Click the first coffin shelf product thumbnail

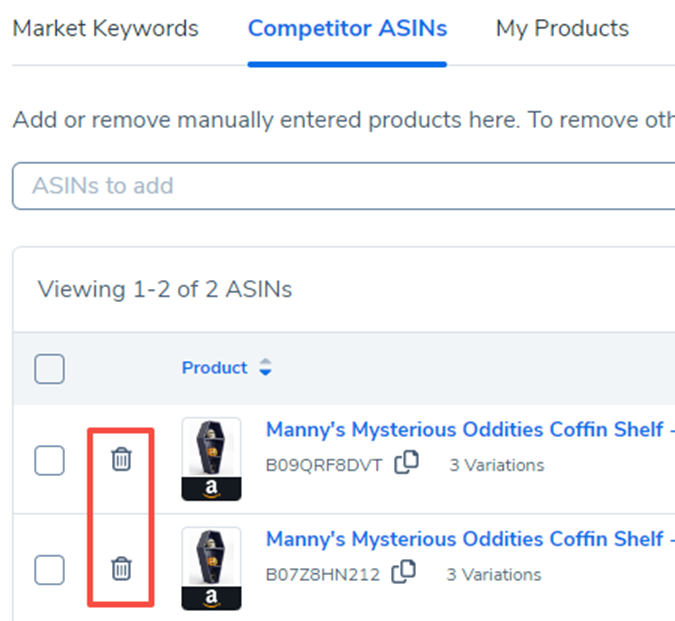(x=211, y=447)
